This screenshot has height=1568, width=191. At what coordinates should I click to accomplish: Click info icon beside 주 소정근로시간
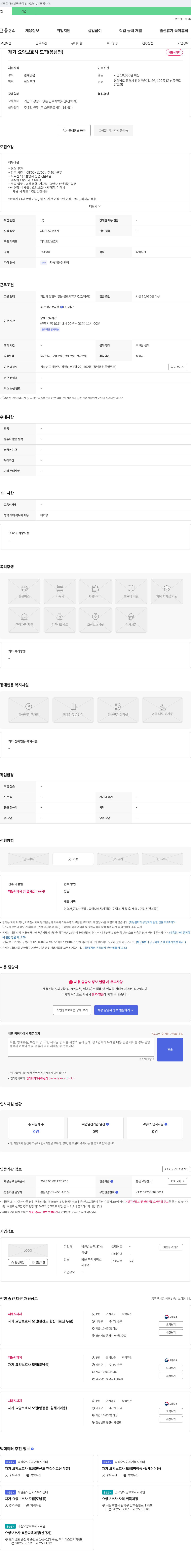click(x=61, y=307)
